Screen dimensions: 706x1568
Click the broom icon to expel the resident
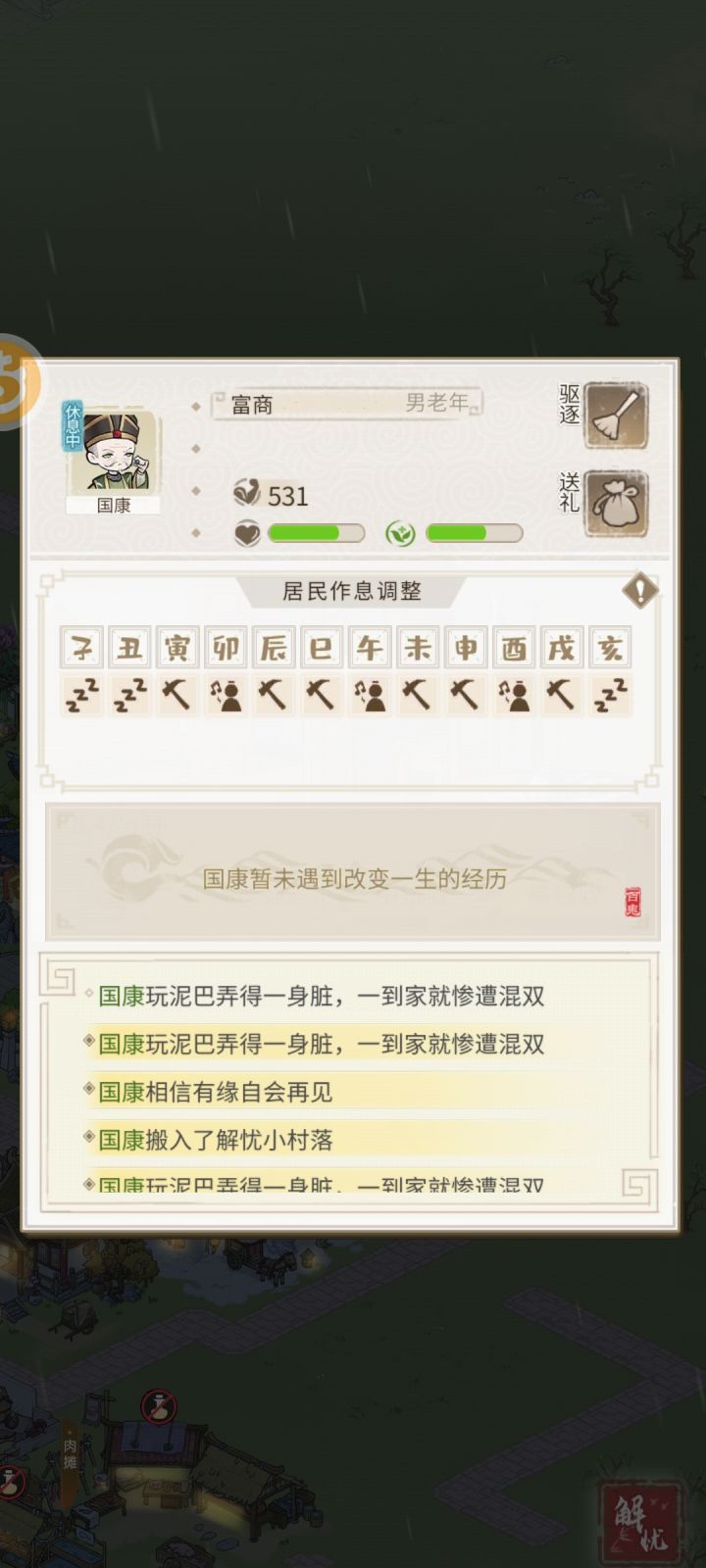(x=617, y=416)
